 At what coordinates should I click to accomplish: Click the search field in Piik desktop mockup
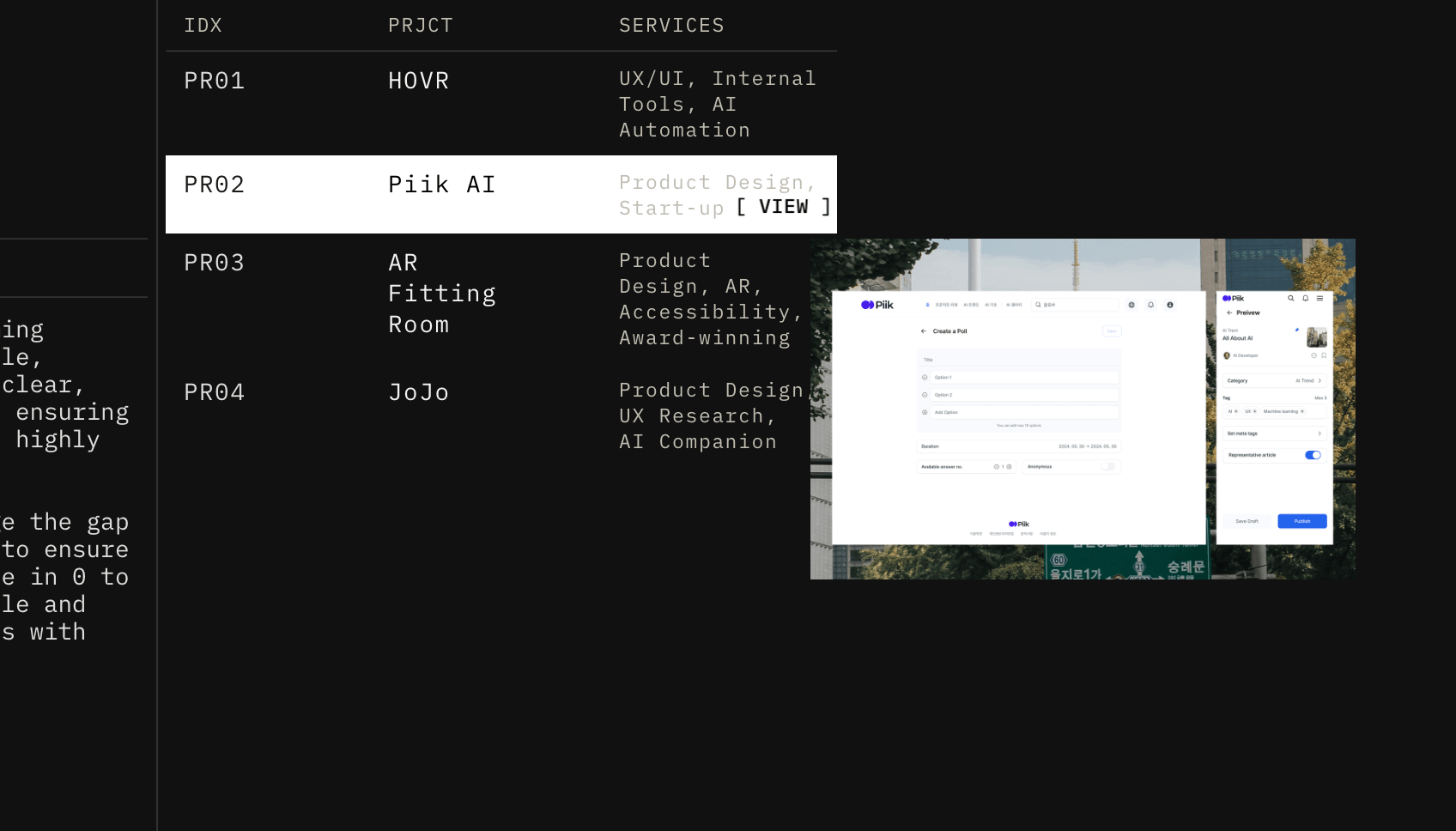coord(1076,305)
